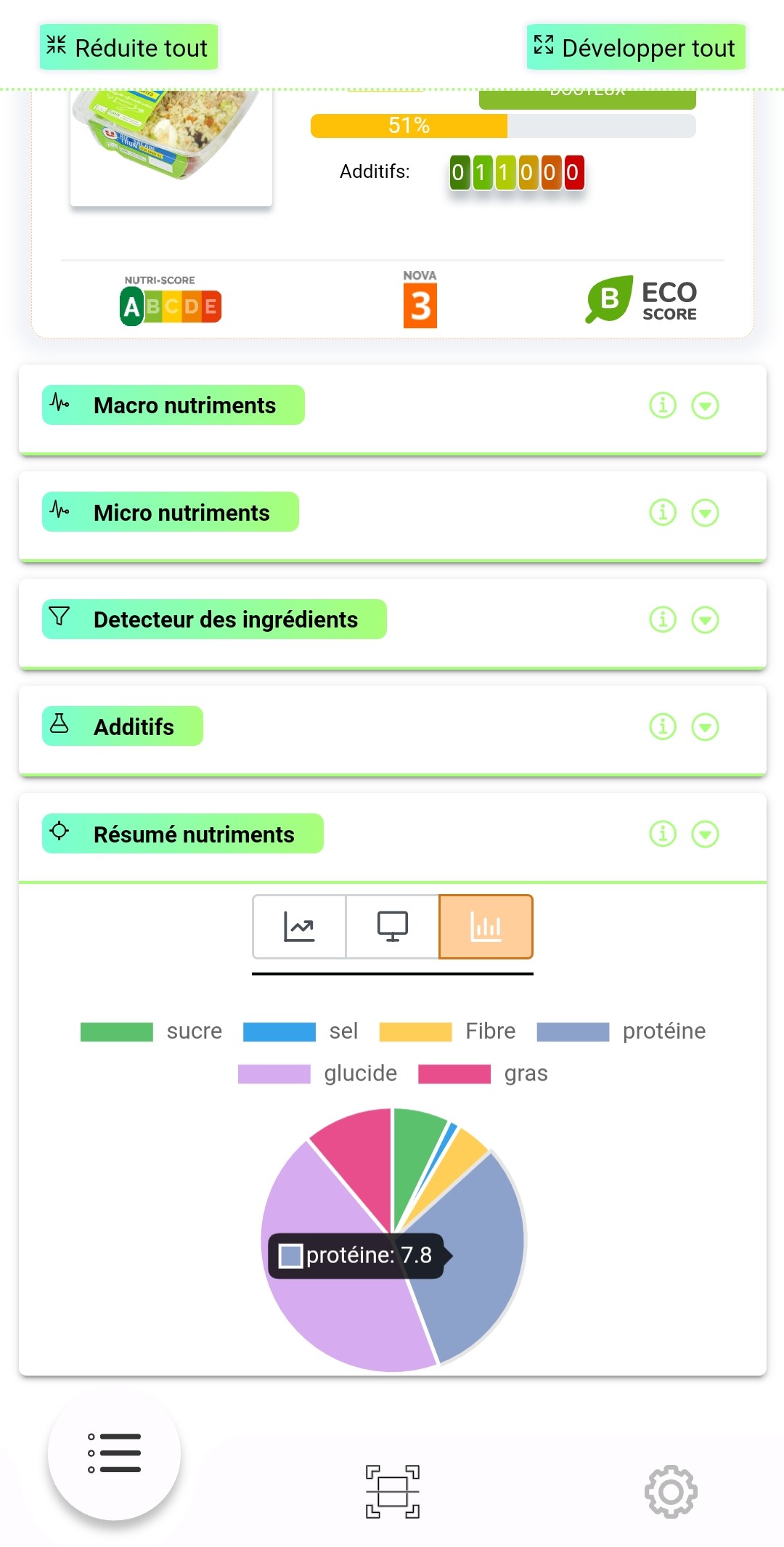Collapse the Résumé nutriments section
The height and width of the screenshot is (1547, 784).
point(705,834)
